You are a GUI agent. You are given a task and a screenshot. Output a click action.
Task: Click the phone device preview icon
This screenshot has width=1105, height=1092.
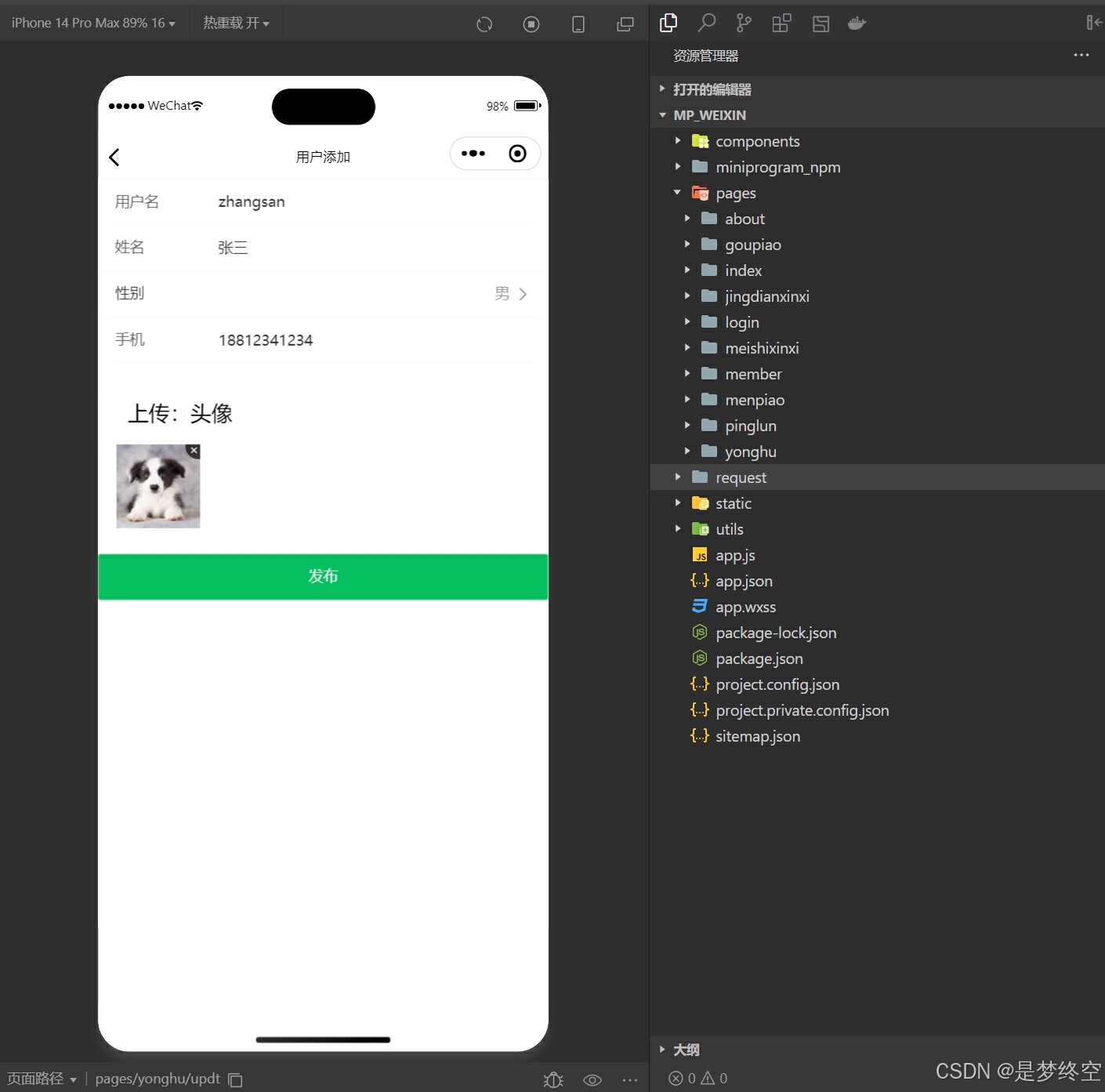(x=578, y=24)
